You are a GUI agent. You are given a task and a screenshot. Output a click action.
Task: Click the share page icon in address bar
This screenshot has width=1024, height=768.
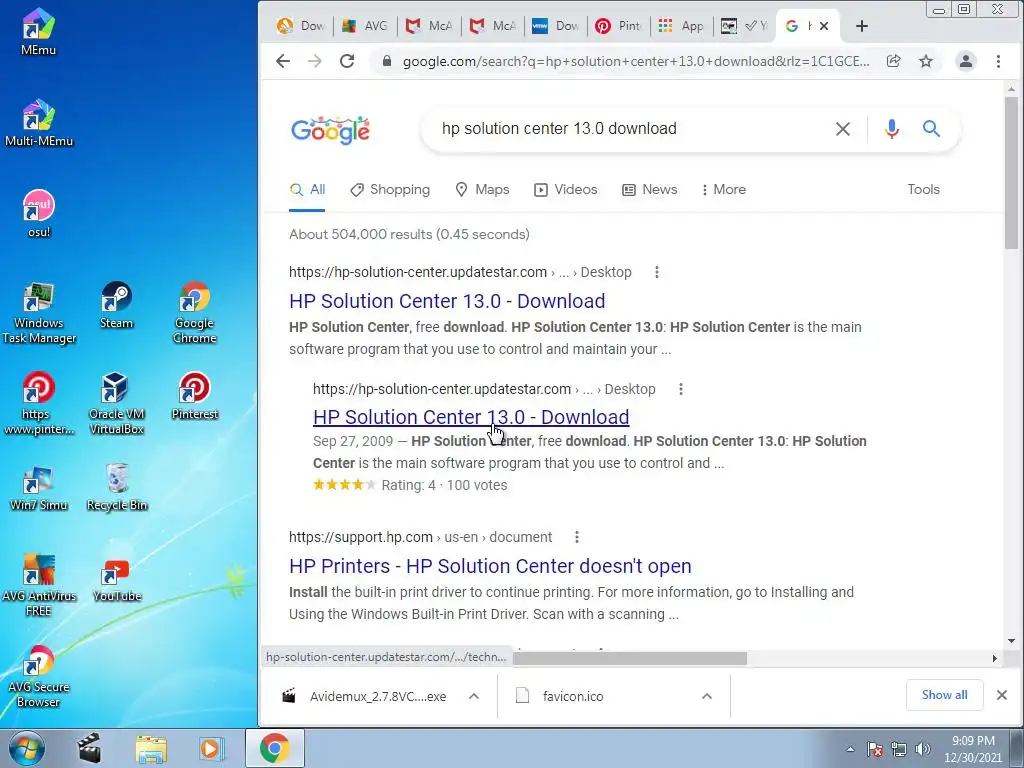(x=893, y=61)
